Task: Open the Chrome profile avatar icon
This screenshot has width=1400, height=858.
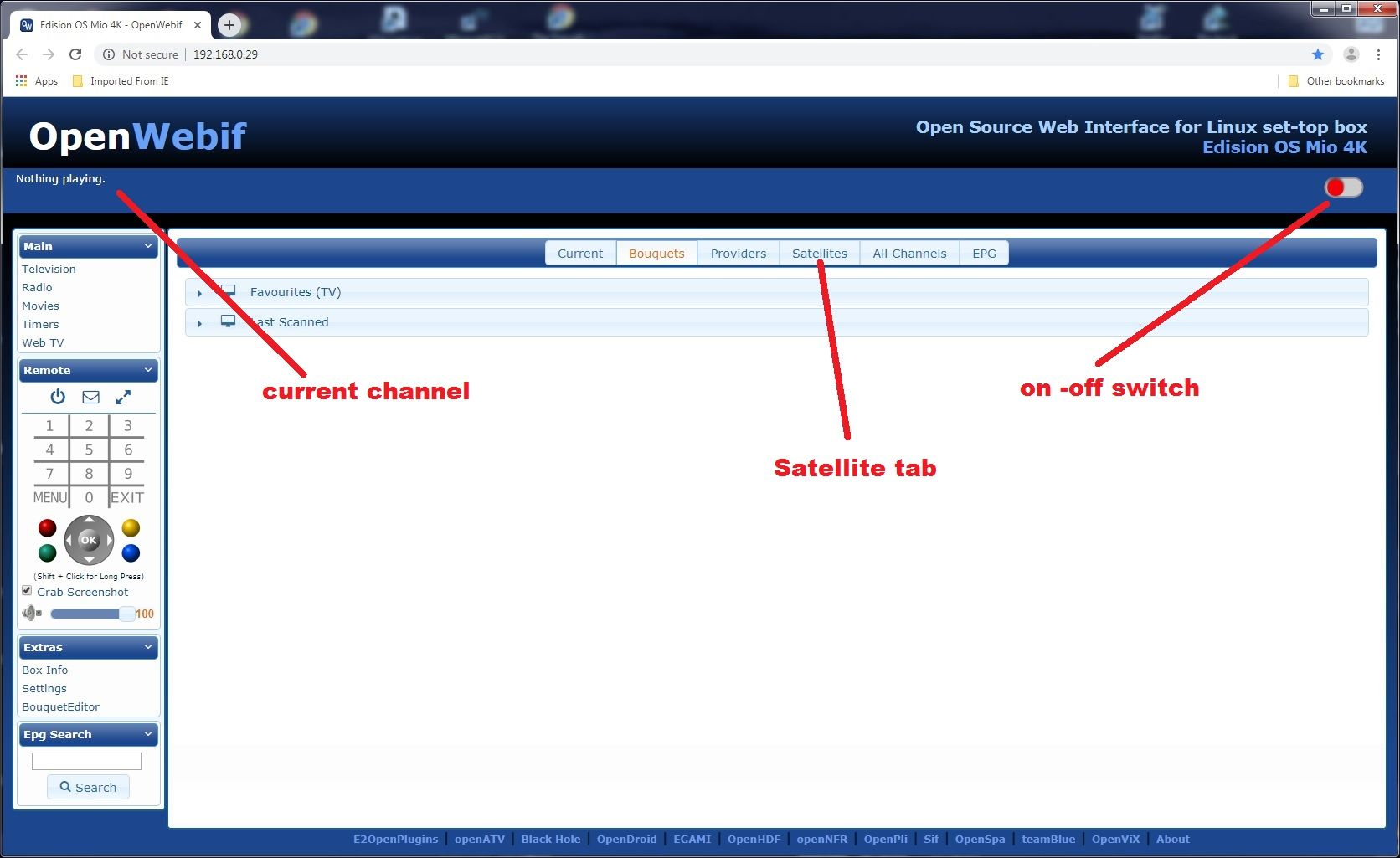Action: tap(1351, 54)
